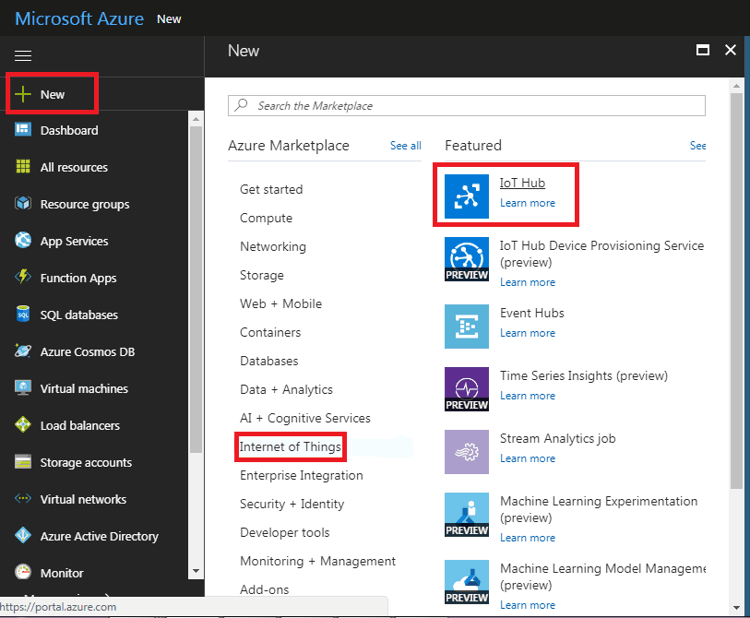
Task: Click the Stream Analytics job icon
Action: [466, 452]
